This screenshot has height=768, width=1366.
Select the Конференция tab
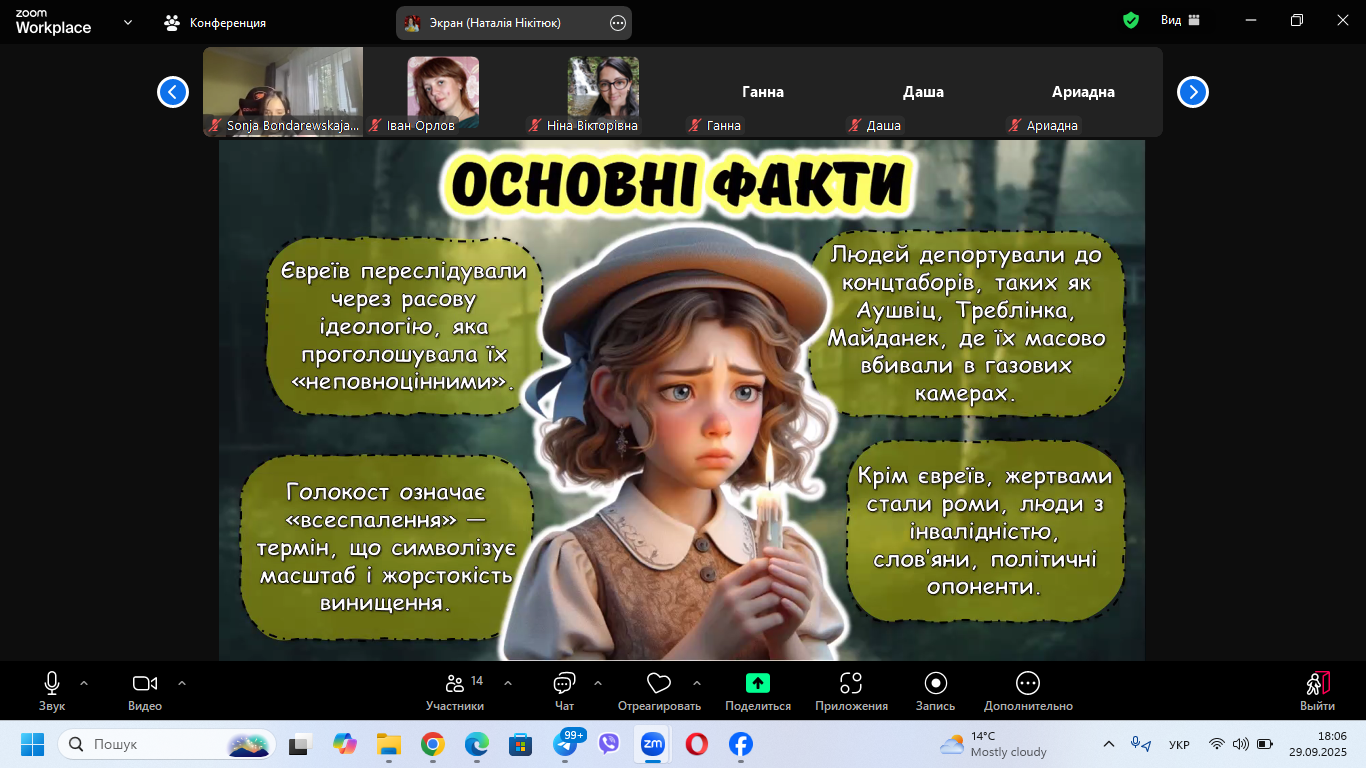tap(216, 22)
